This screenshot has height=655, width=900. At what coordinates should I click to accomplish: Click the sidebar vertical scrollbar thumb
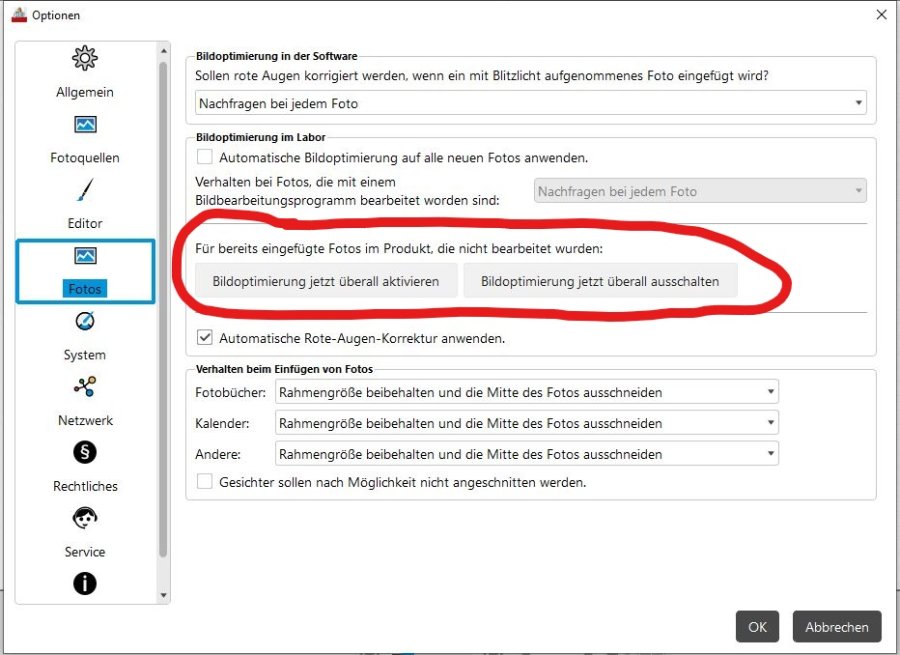(x=164, y=310)
